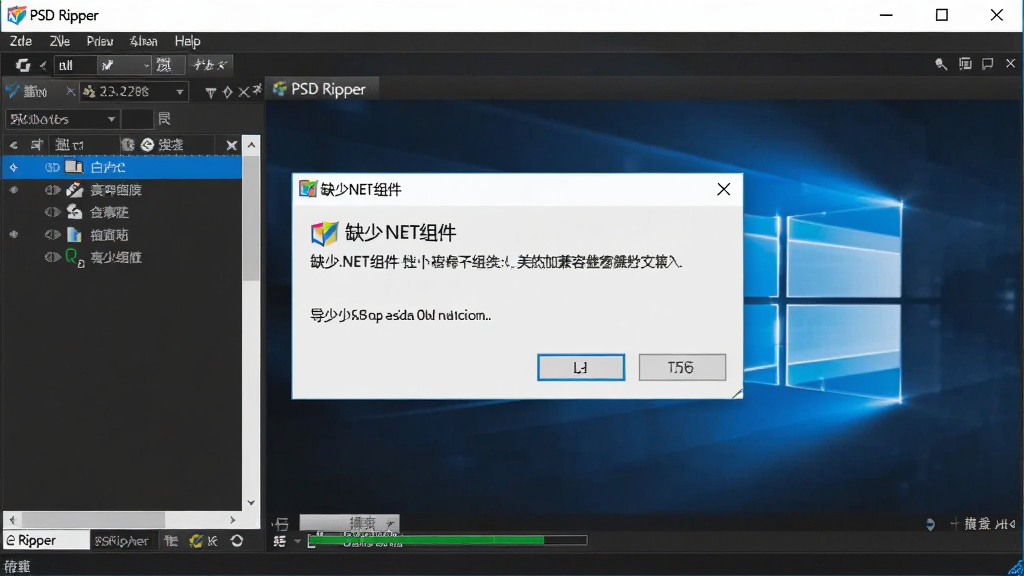Toggle visibility eye on the green Q row
The image size is (1024, 576).
coord(52,257)
